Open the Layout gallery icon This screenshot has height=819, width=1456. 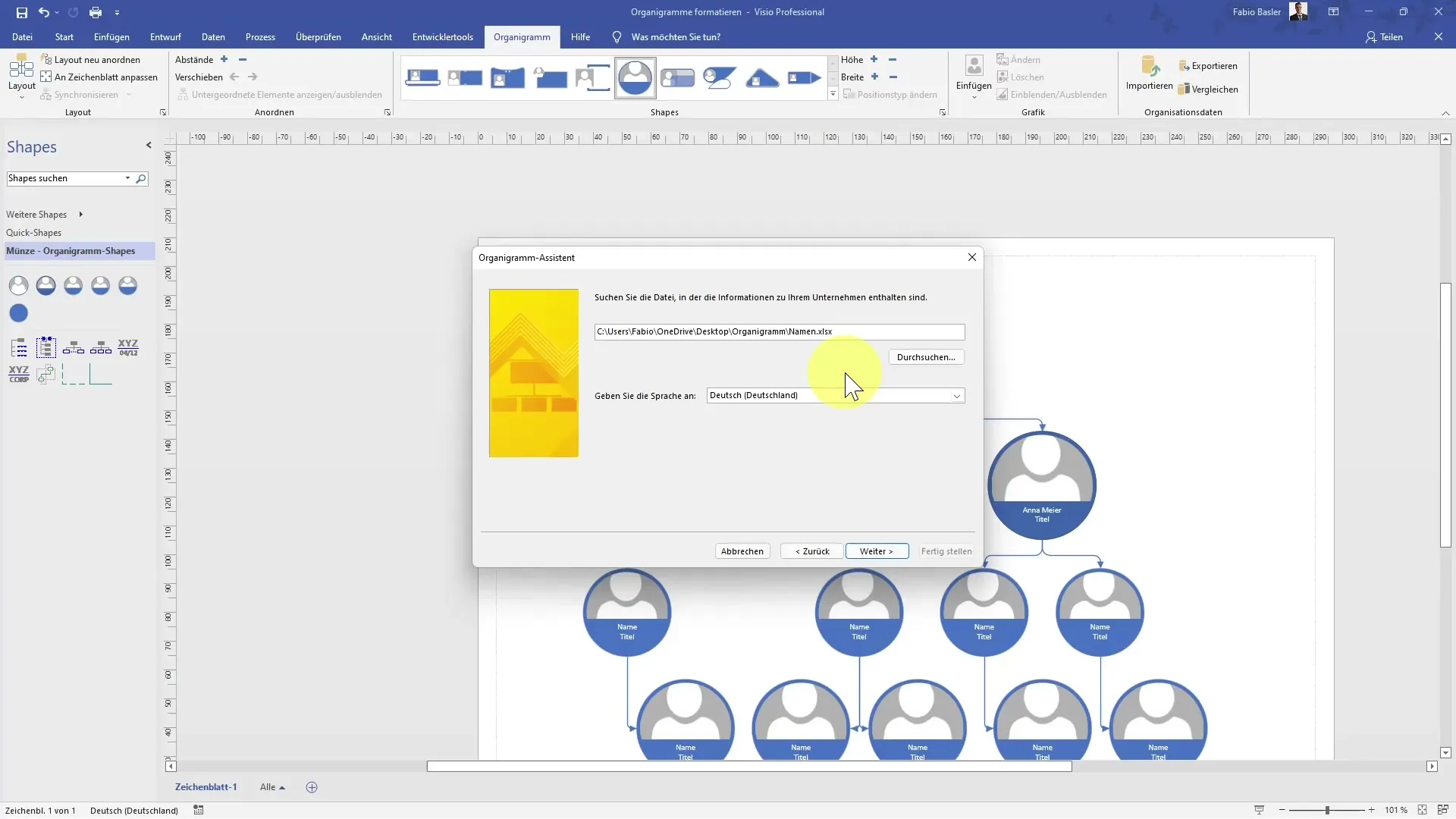[x=21, y=76]
